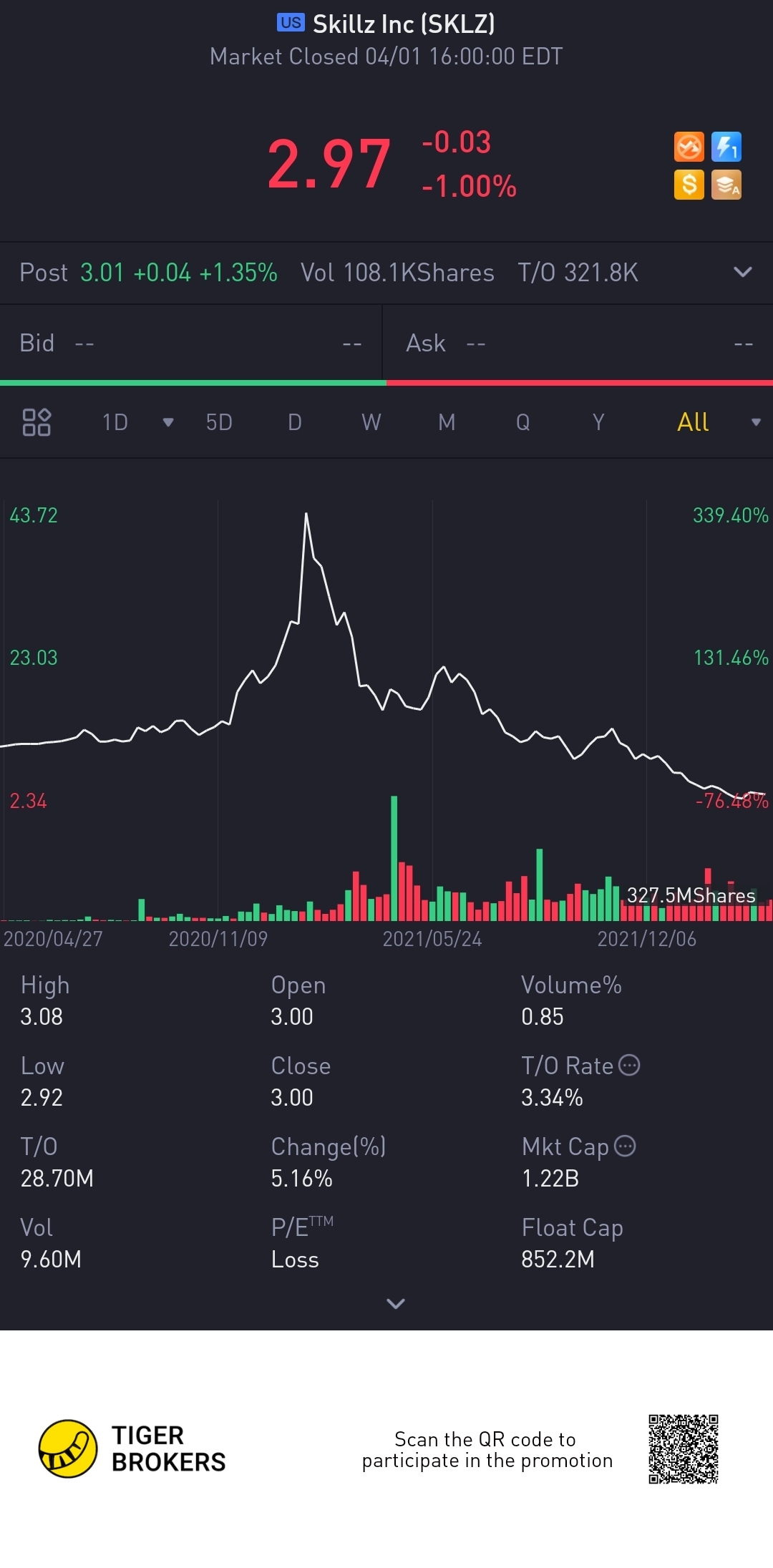Tap the Close value 3.00
Image resolution: width=773 pixels, height=1568 pixels.
[x=292, y=1098]
